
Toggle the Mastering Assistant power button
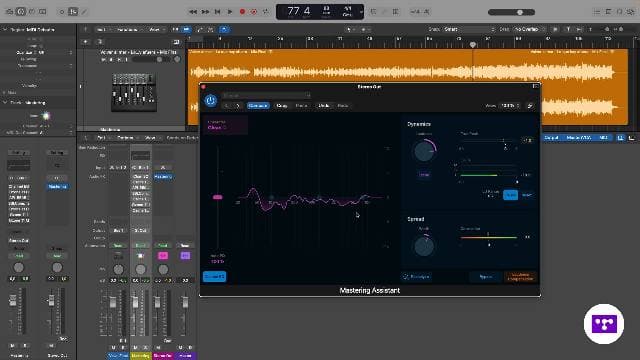coord(211,100)
